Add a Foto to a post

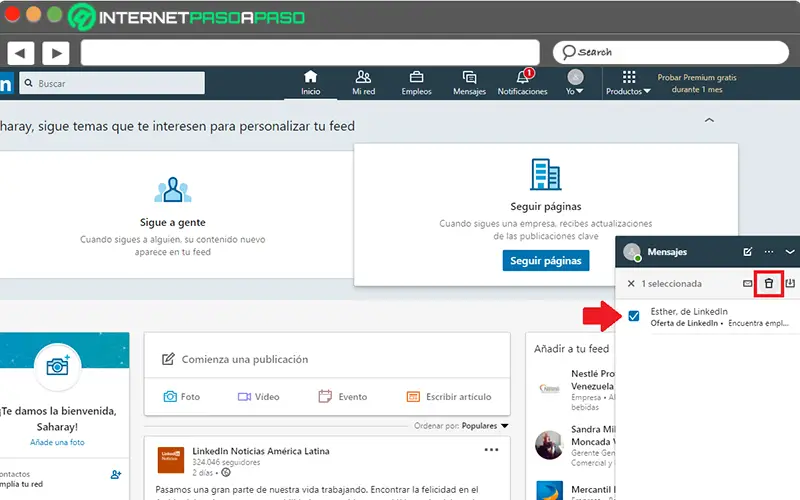click(x=182, y=396)
